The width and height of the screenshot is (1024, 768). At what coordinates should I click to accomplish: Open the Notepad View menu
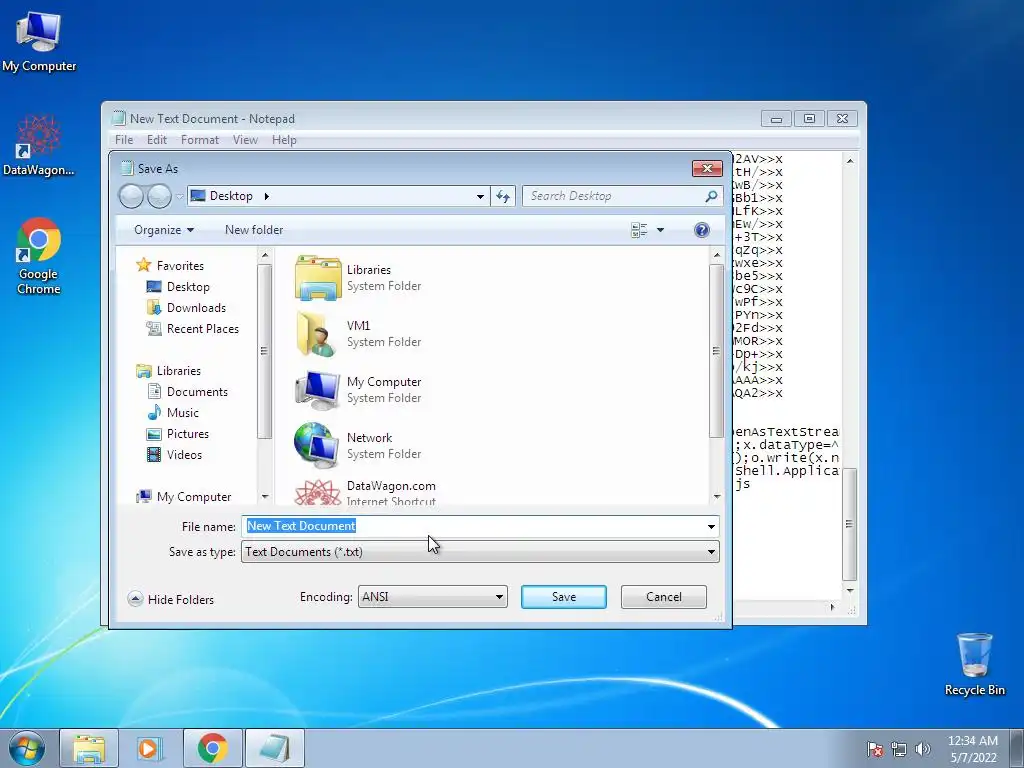click(245, 140)
